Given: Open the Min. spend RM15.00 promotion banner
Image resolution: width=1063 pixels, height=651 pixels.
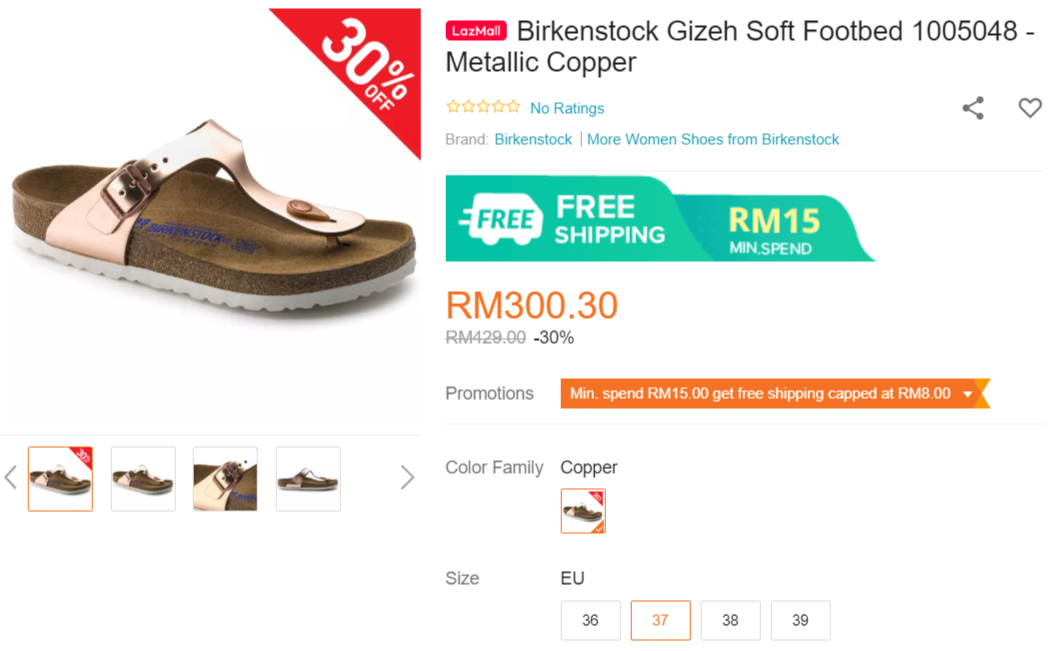Looking at the screenshot, I should (760, 394).
